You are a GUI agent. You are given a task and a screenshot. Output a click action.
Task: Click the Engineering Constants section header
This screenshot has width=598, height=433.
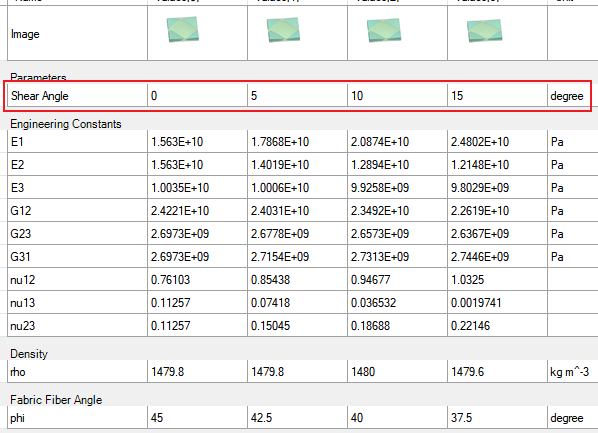tap(66, 124)
